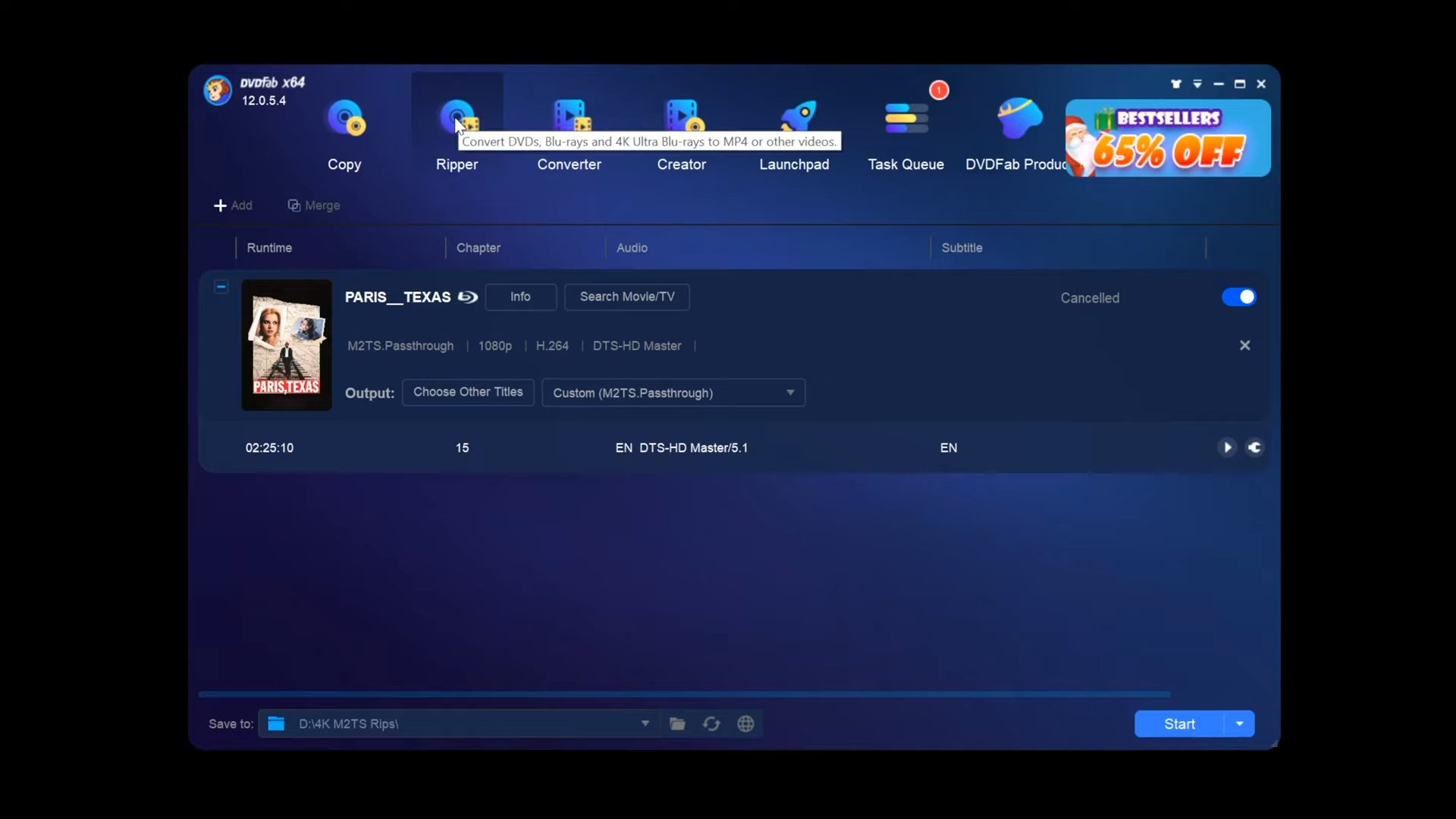Click the Audio column header
1456x819 pixels.
[632, 248]
